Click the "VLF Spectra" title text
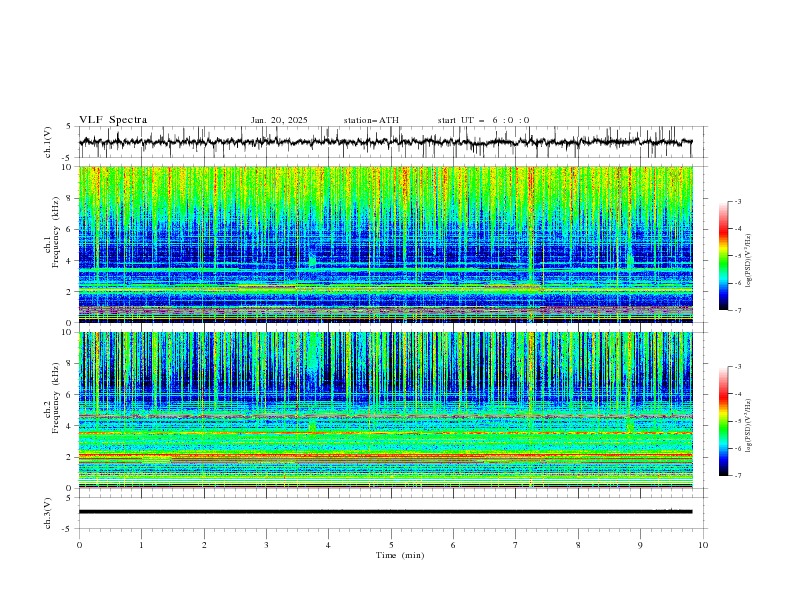Screen dimensions: 792x612 pyautogui.click(x=113, y=120)
